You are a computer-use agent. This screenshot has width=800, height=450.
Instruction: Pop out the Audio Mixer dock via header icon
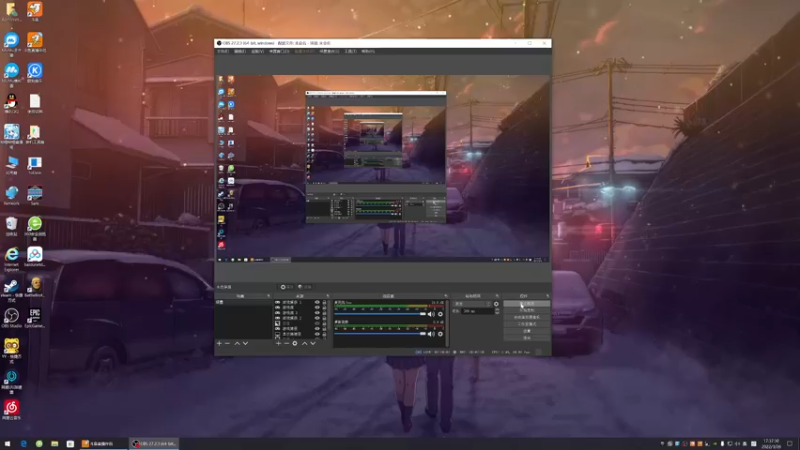pos(446,295)
